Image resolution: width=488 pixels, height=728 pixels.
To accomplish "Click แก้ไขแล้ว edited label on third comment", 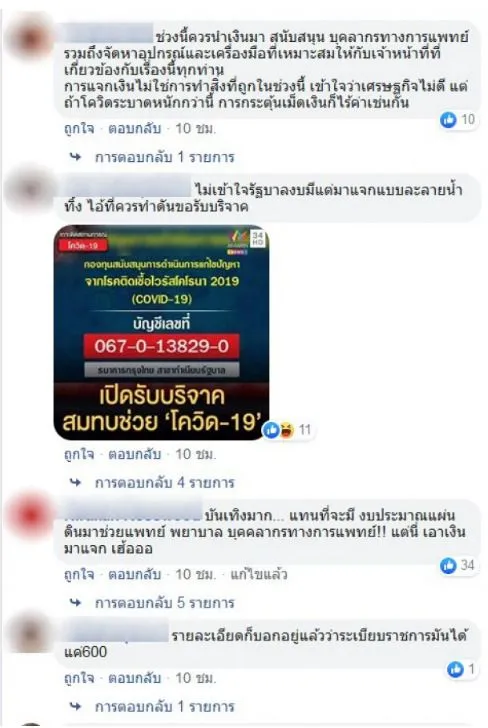I will (259, 575).
